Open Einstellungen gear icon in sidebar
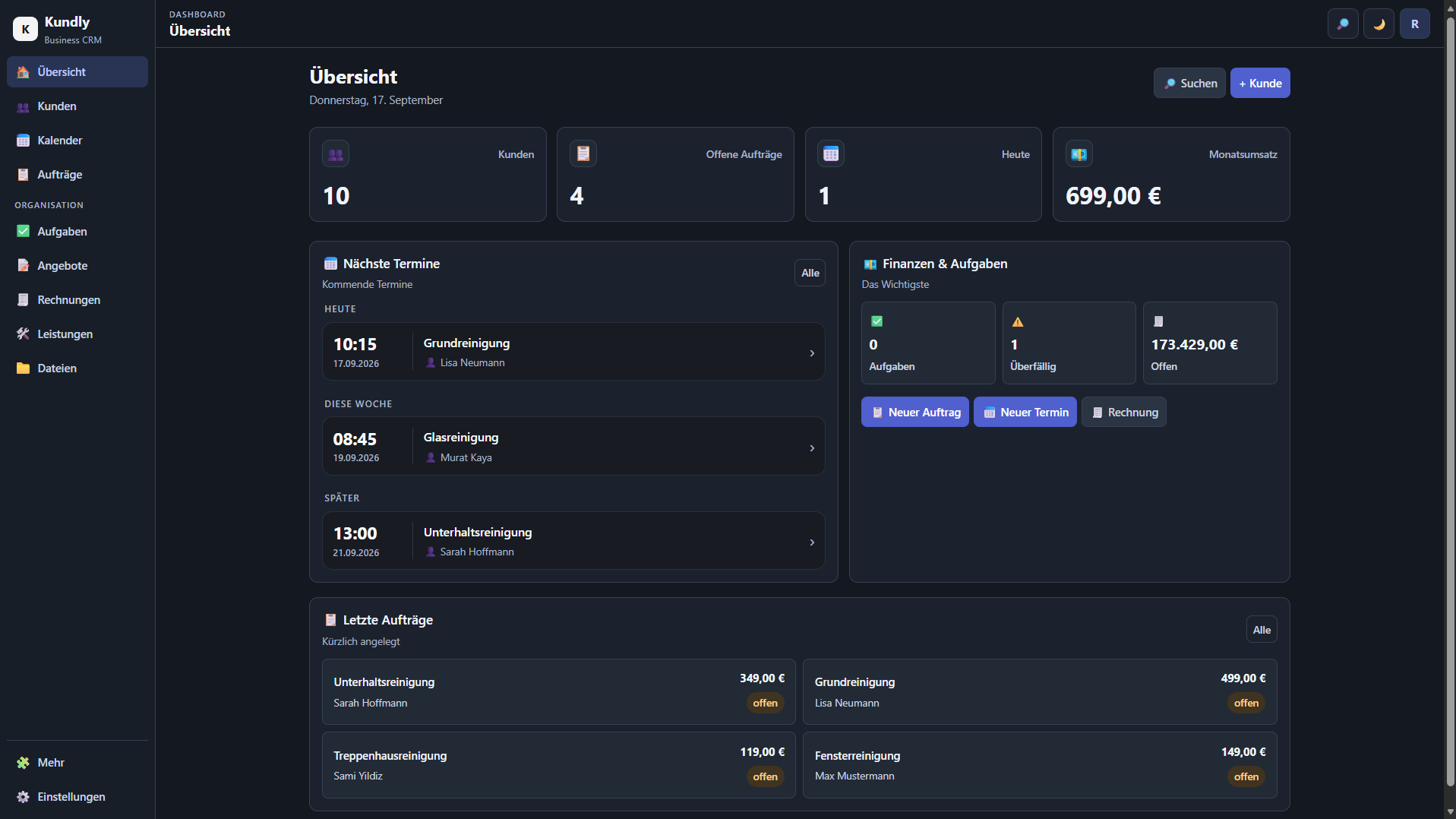The width and height of the screenshot is (1456, 819). 23,797
